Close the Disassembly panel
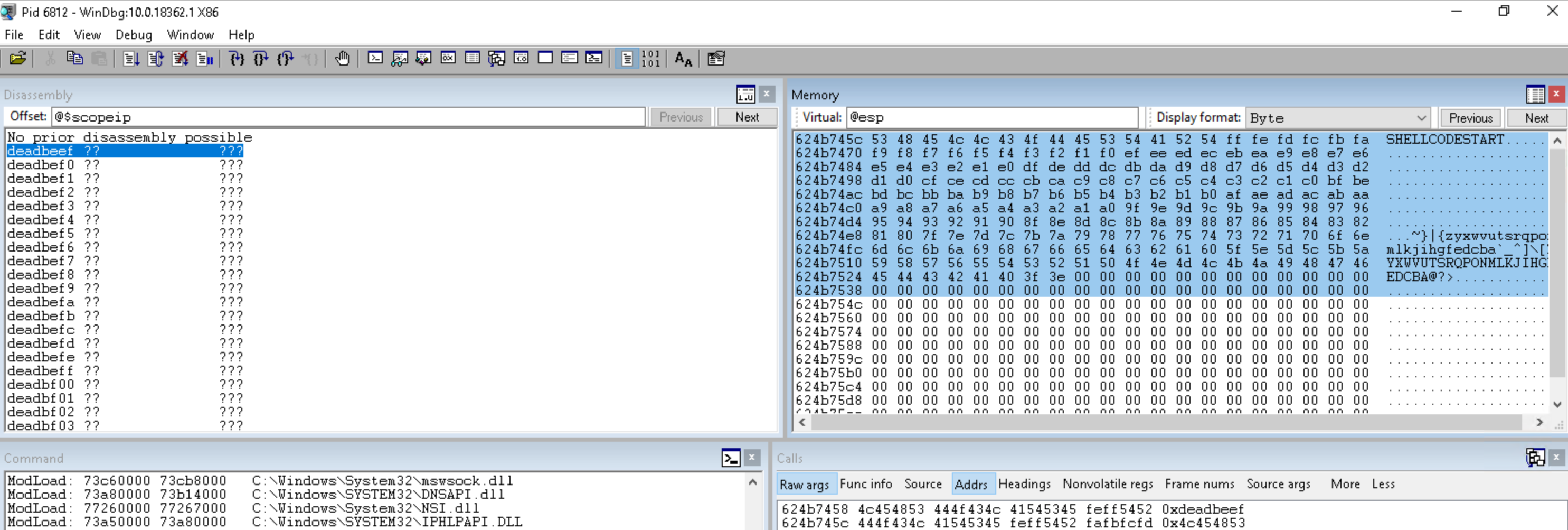Image resolution: width=1568 pixels, height=530 pixels. coord(767,94)
